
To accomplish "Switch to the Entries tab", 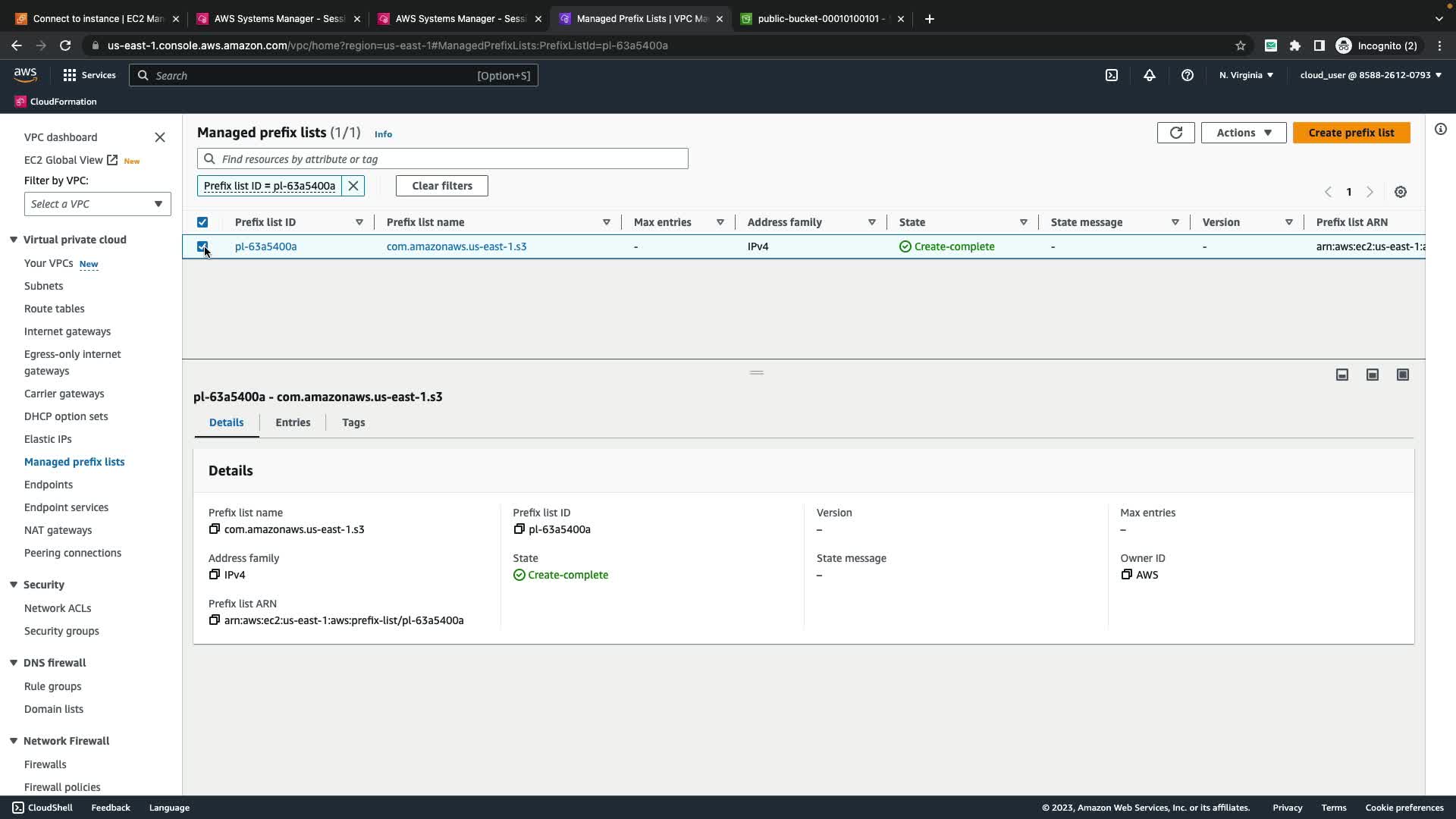I will point(293,422).
